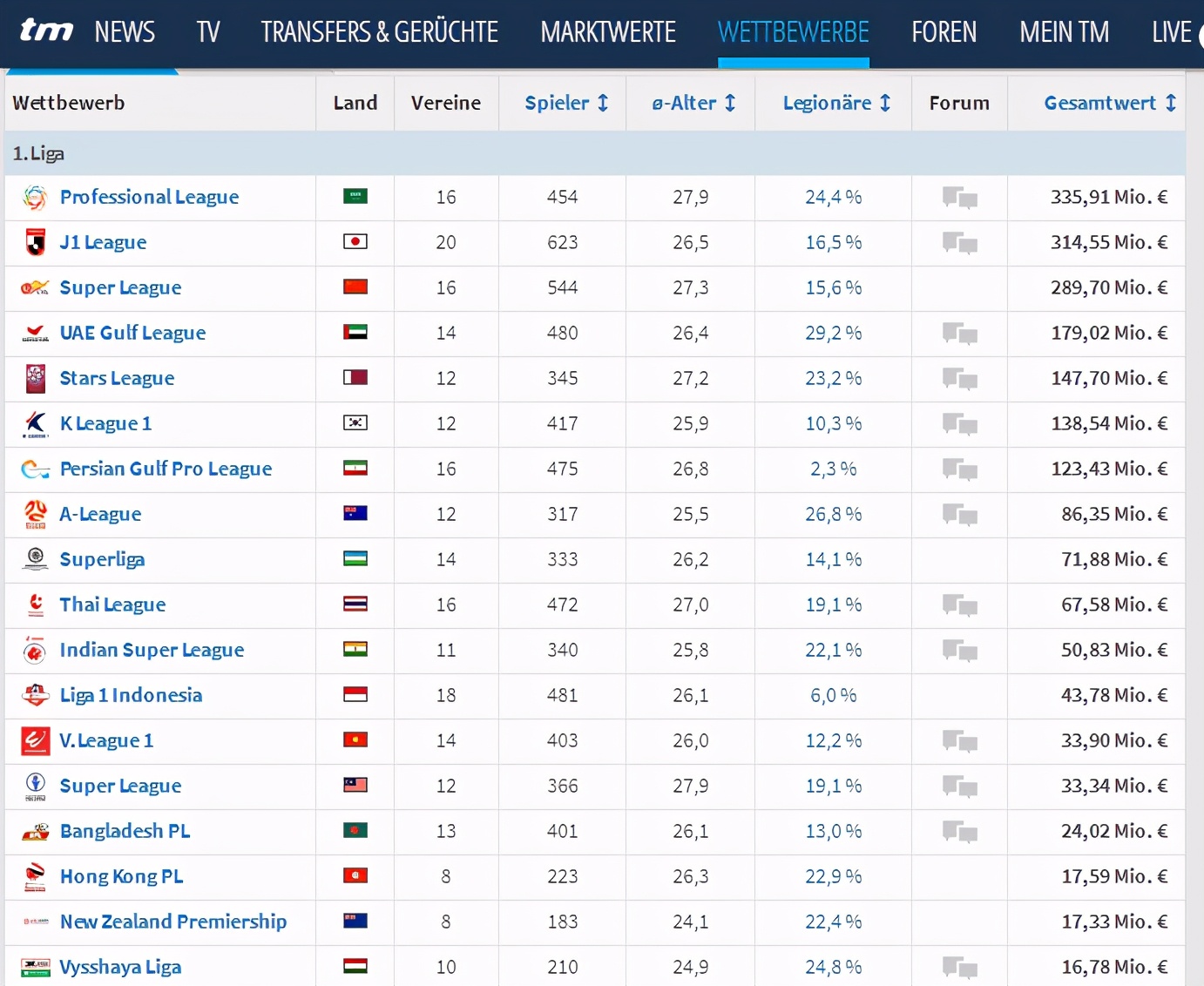The width and height of the screenshot is (1204, 986).
Task: Open the forum for Persian Gulf Pro League
Action: point(959,469)
